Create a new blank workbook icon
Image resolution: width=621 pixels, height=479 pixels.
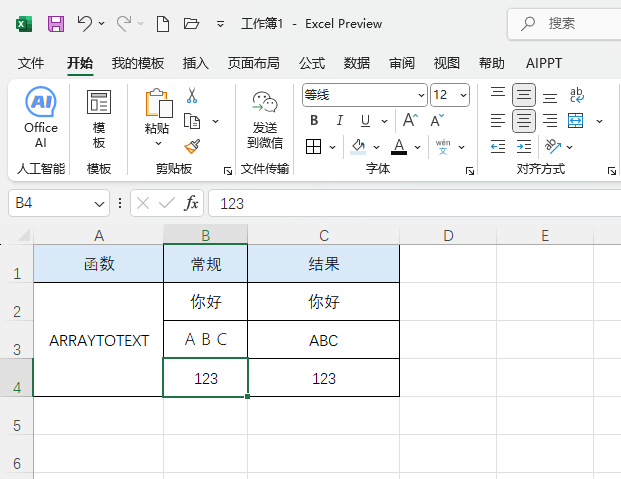tap(163, 24)
